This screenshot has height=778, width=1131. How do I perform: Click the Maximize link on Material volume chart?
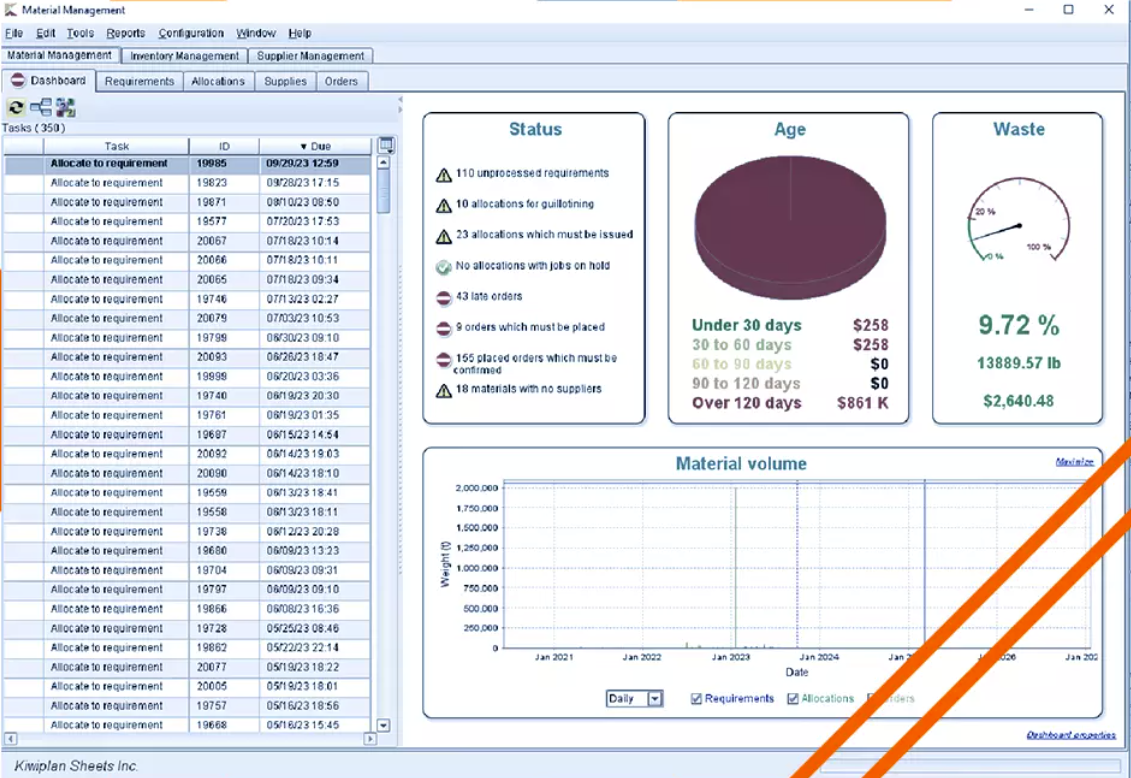click(x=1074, y=463)
